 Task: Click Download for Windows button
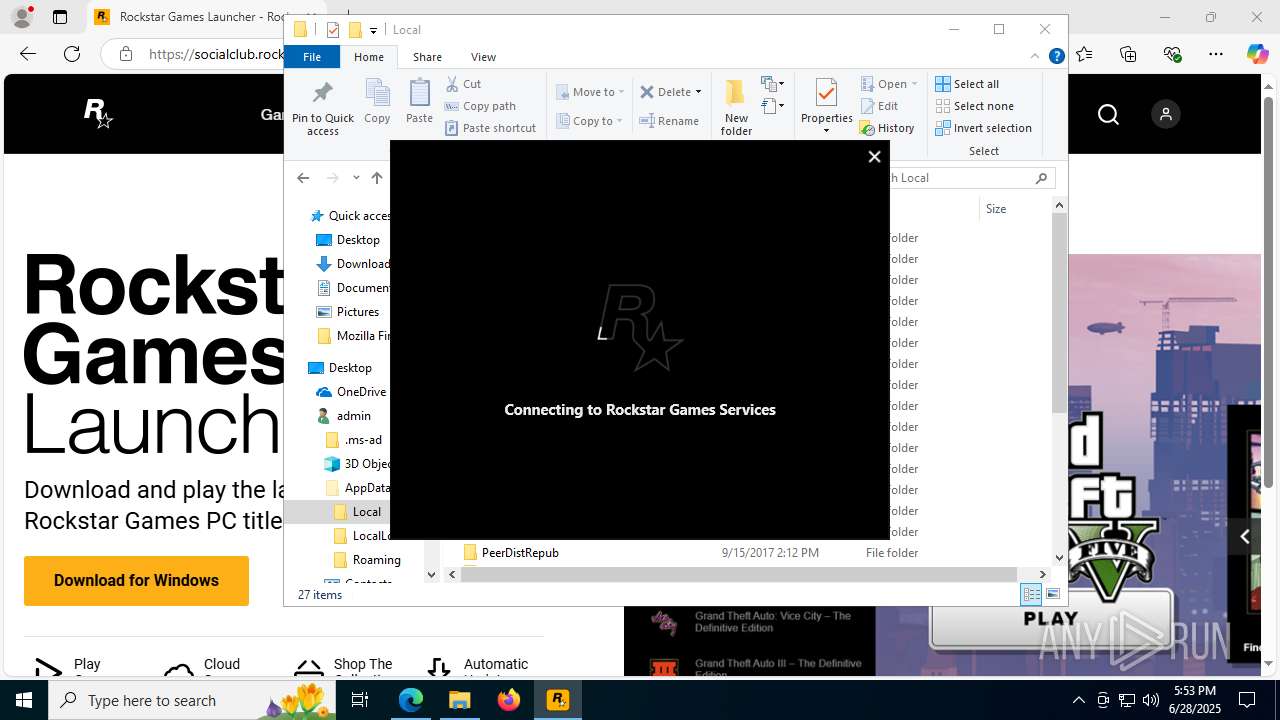(x=136, y=580)
